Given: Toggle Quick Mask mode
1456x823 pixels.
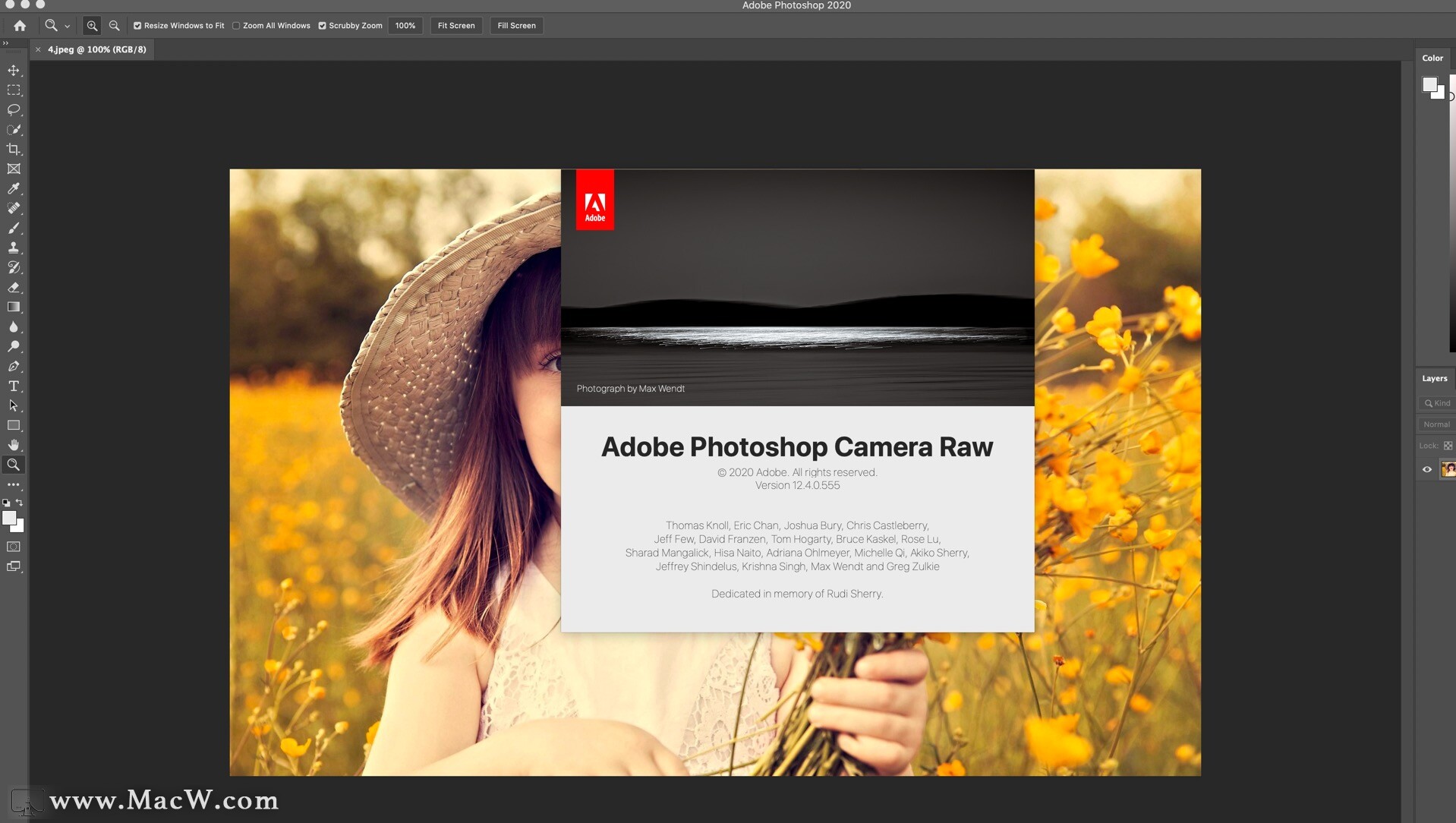Looking at the screenshot, I should pos(14,547).
